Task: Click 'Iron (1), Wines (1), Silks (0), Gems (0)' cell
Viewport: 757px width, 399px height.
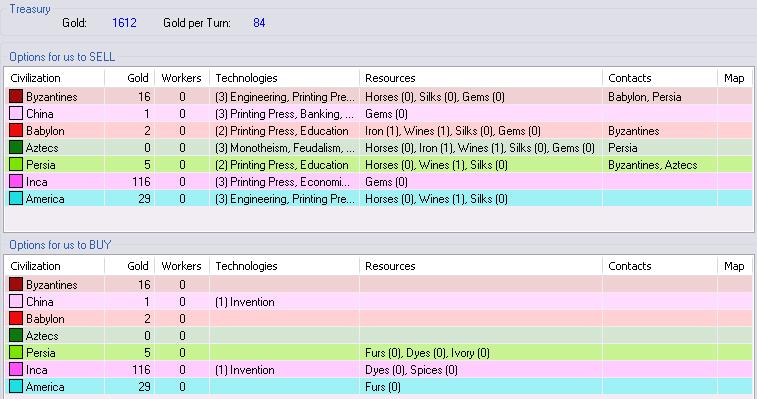Action: click(453, 131)
